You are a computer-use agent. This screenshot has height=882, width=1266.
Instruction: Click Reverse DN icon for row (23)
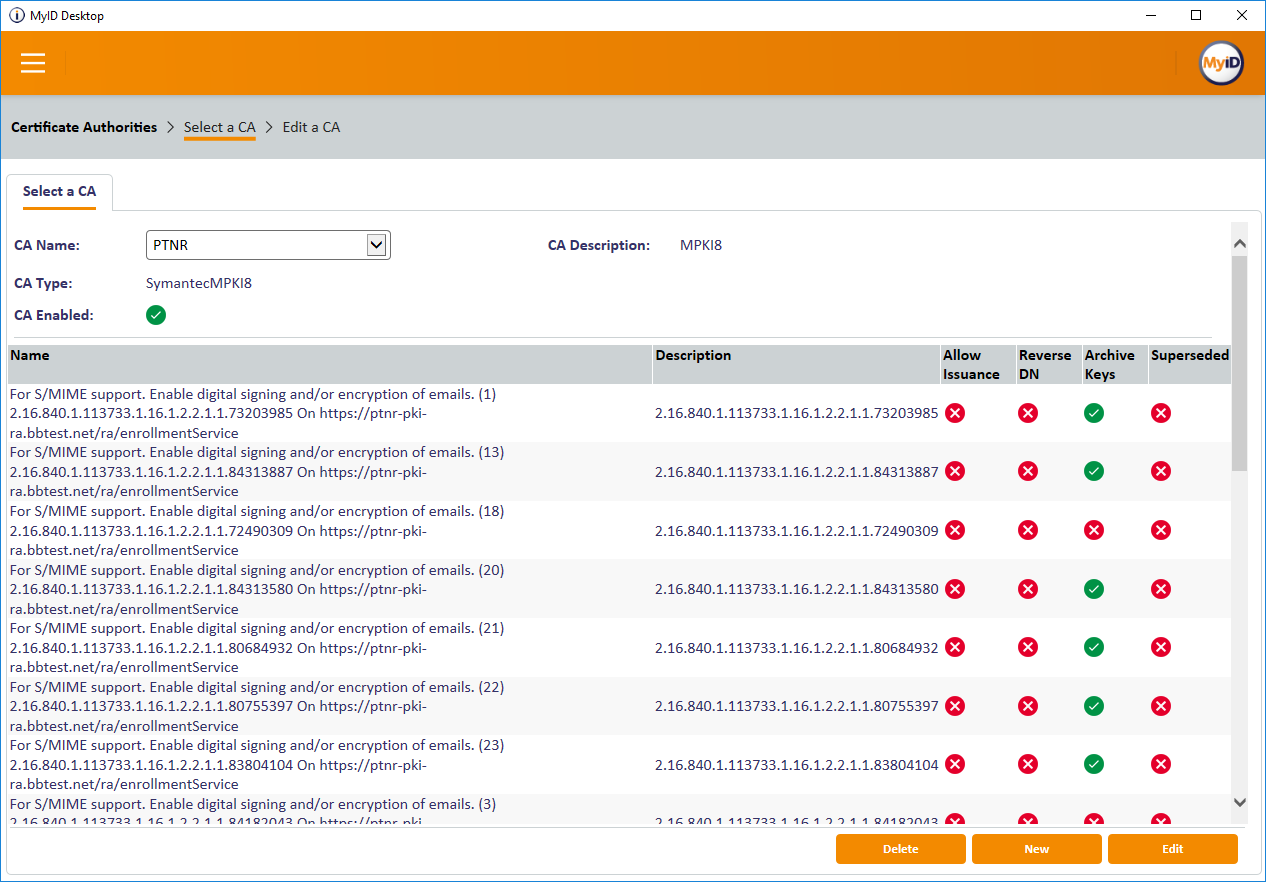coord(1028,764)
